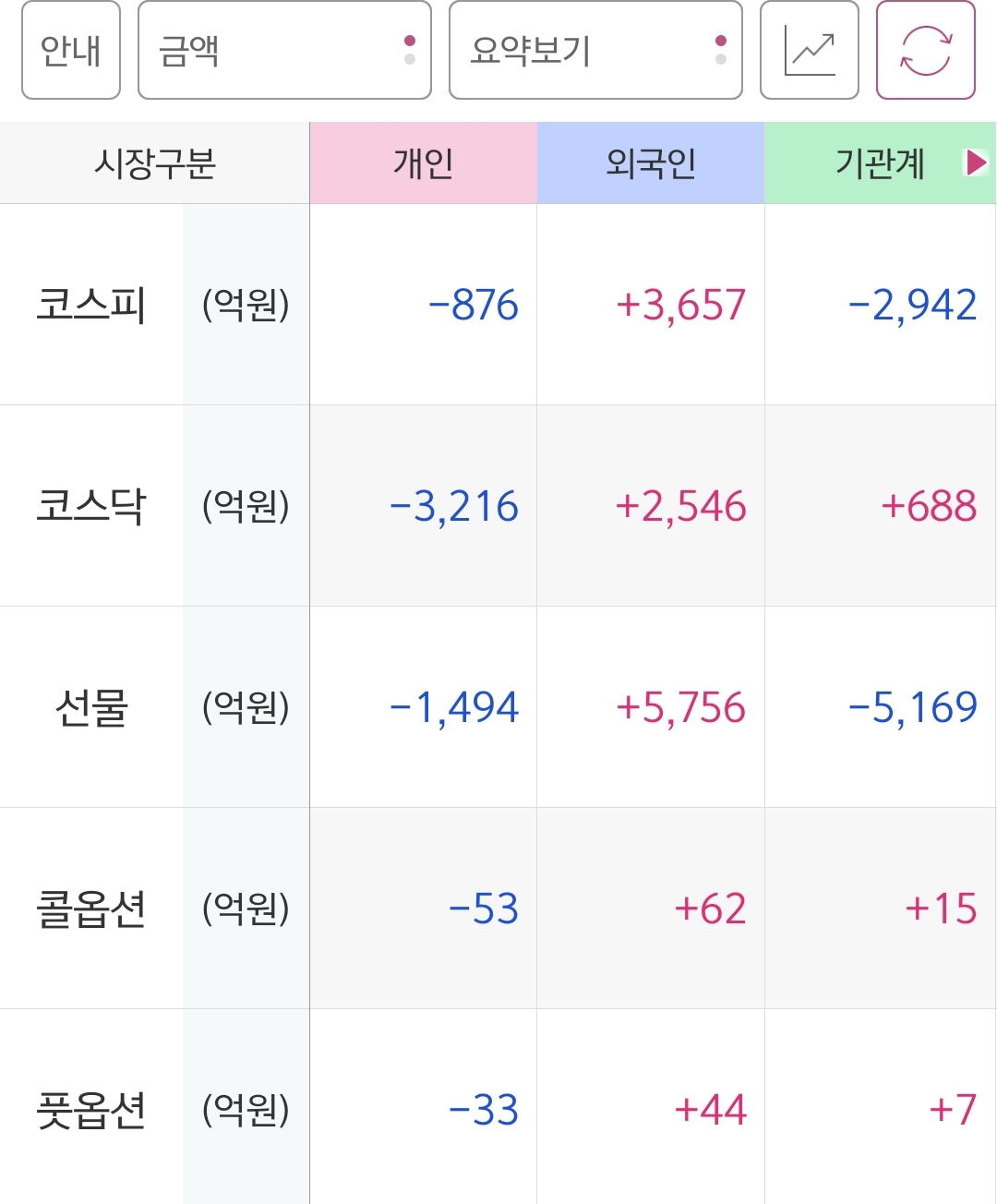Viewport: 997px width, 1204px height.
Task: Tap the KOSPI foreigner value +3,657
Action: click(x=680, y=305)
